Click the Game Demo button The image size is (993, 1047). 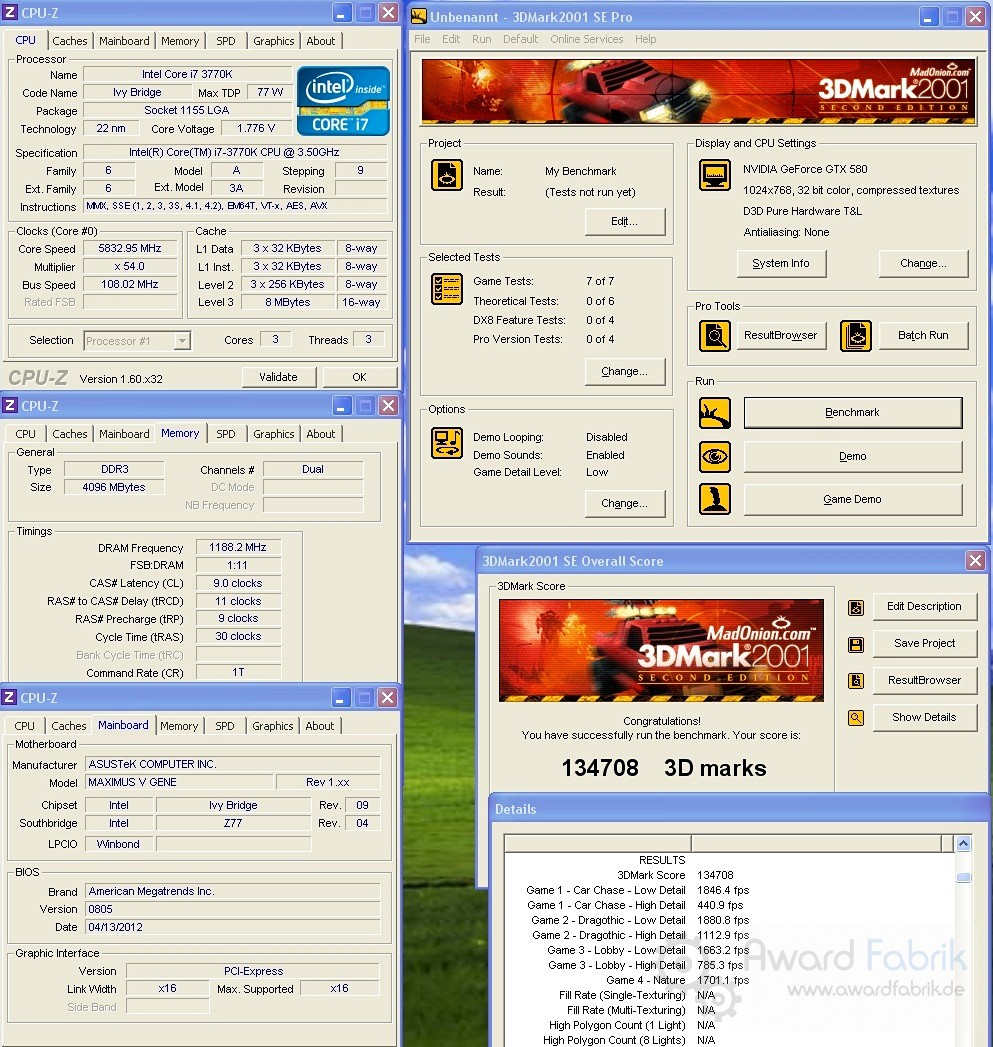[853, 499]
